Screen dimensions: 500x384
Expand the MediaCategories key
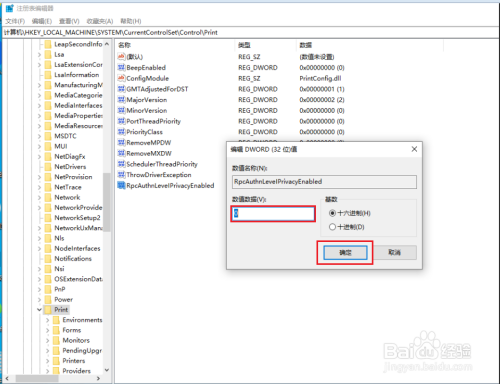[39, 95]
